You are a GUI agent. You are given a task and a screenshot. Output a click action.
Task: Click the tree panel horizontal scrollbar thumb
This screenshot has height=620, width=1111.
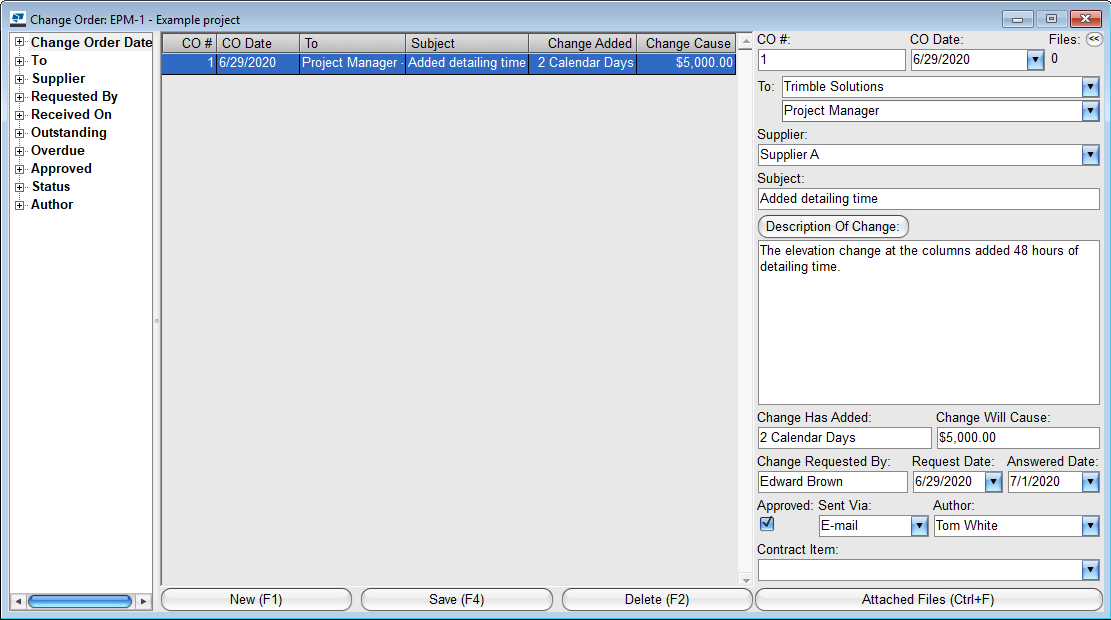(80, 601)
